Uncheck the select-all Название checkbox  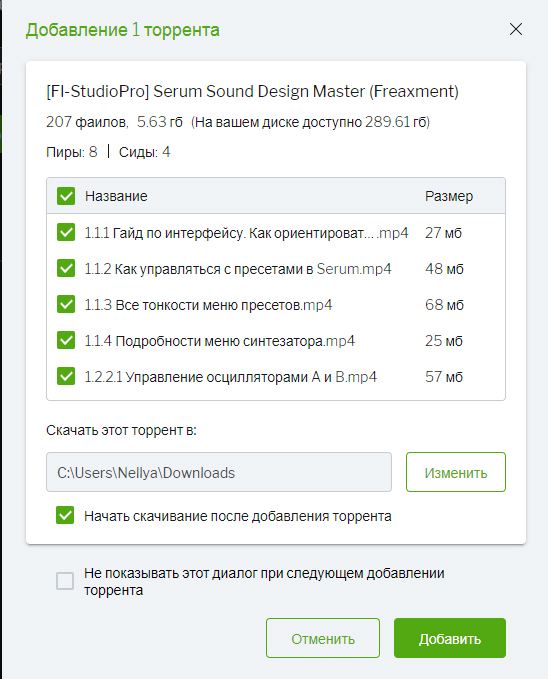pyautogui.click(x=66, y=196)
